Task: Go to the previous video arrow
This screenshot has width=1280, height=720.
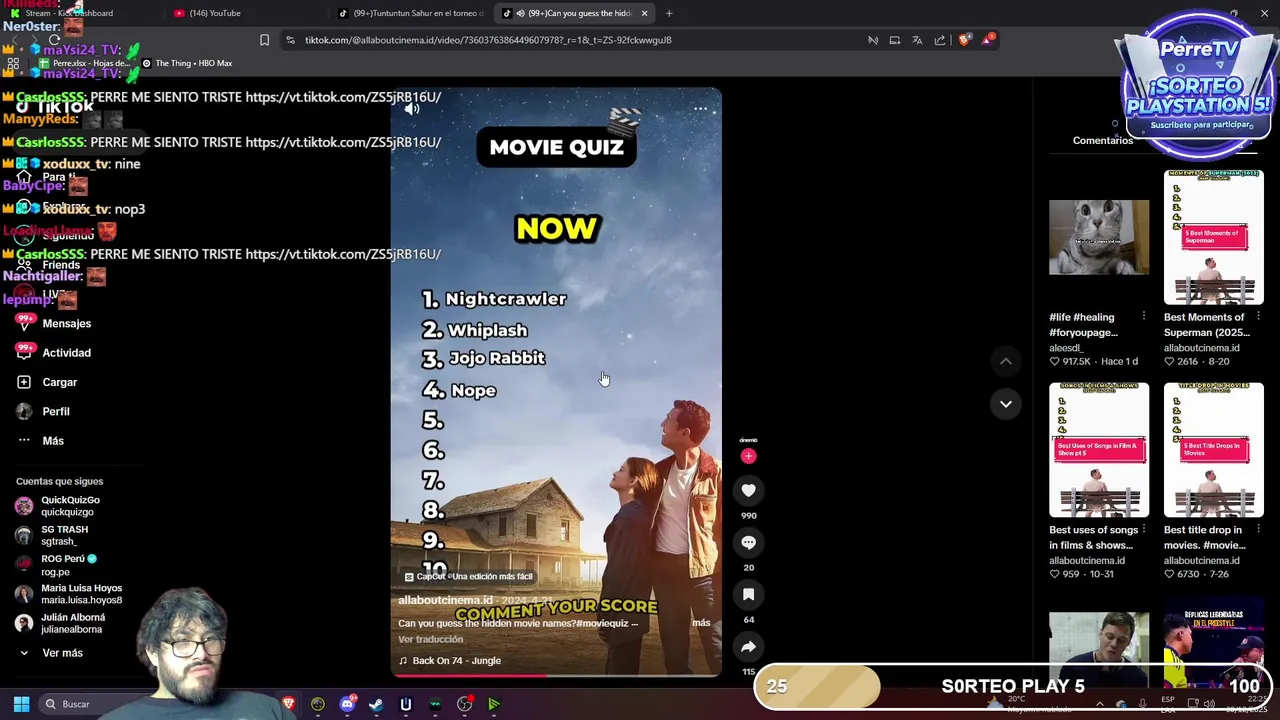Action: 1006,361
